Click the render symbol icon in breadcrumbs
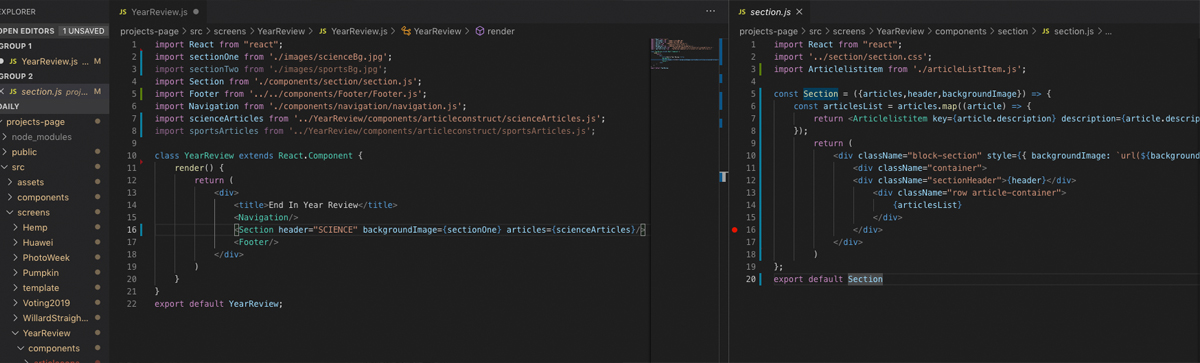 (480, 31)
